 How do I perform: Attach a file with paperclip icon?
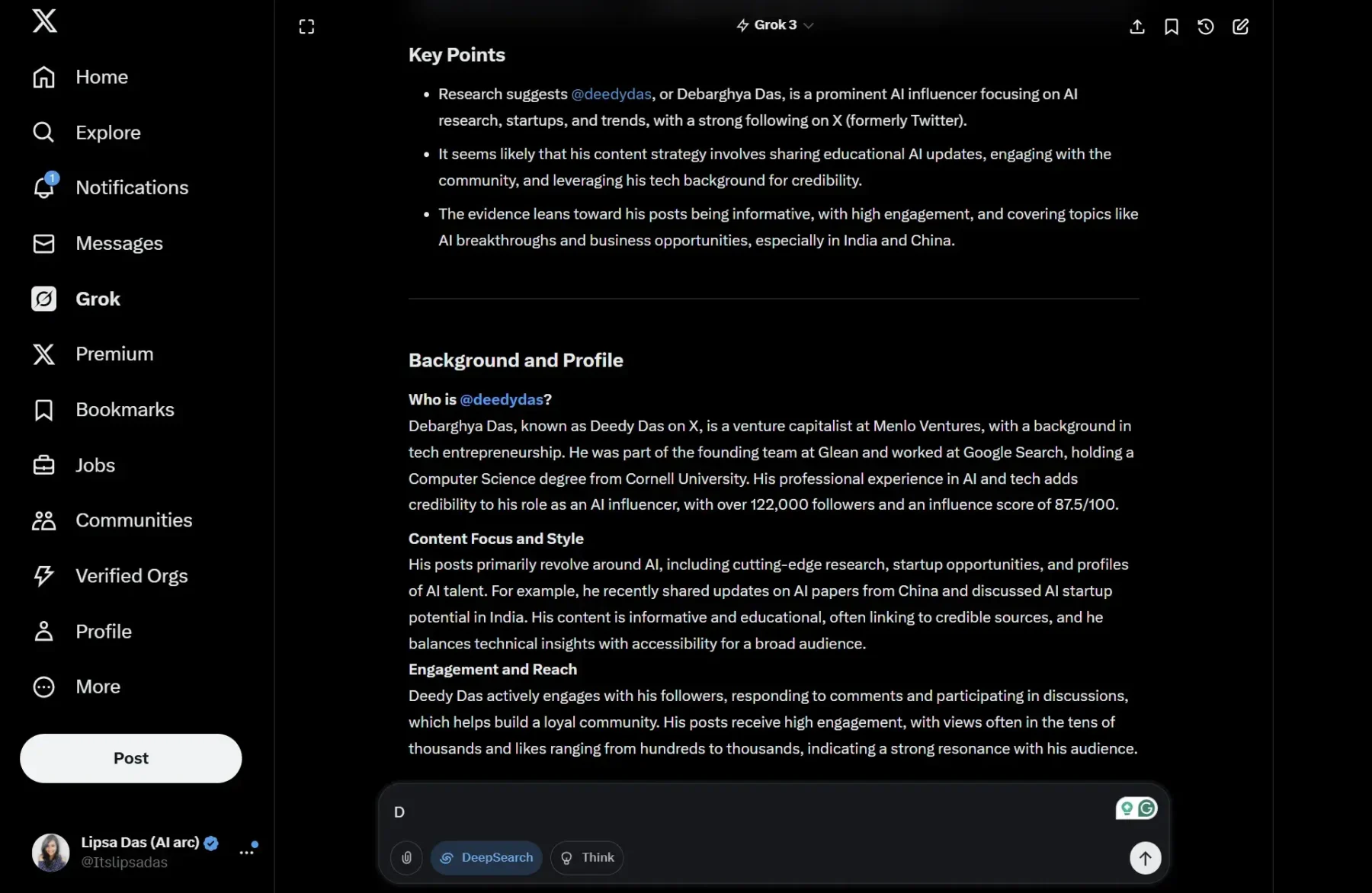406,858
